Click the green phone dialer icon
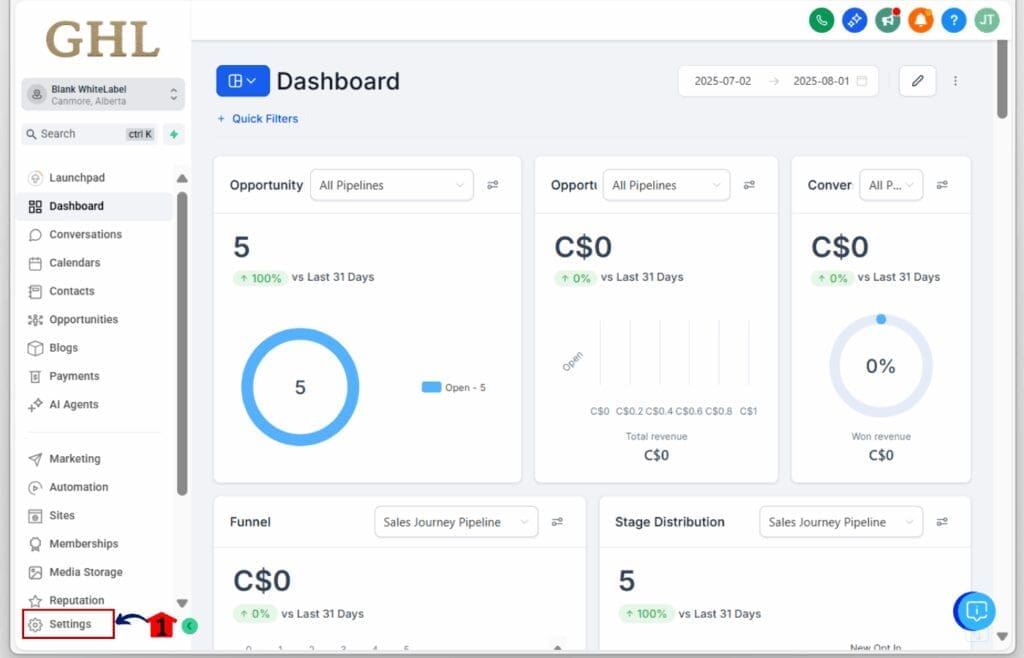Image resolution: width=1024 pixels, height=658 pixels. [x=822, y=20]
